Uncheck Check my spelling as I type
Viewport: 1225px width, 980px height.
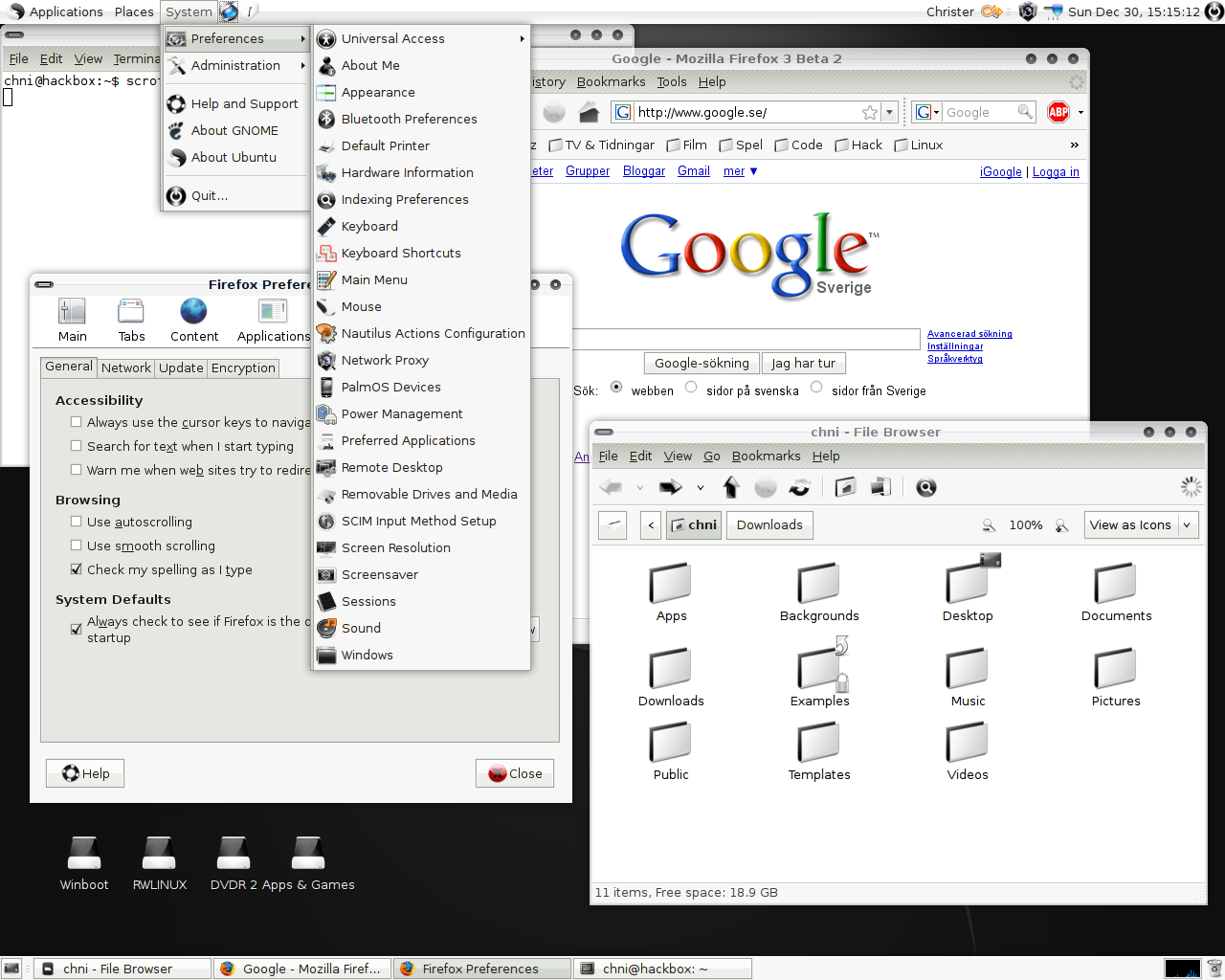tap(77, 569)
